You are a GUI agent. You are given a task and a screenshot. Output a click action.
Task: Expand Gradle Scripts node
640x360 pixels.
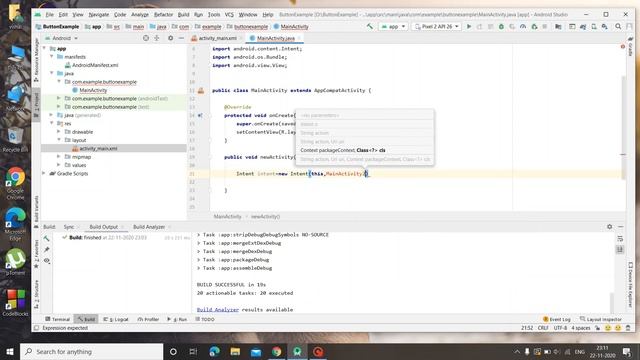[x=44, y=173]
